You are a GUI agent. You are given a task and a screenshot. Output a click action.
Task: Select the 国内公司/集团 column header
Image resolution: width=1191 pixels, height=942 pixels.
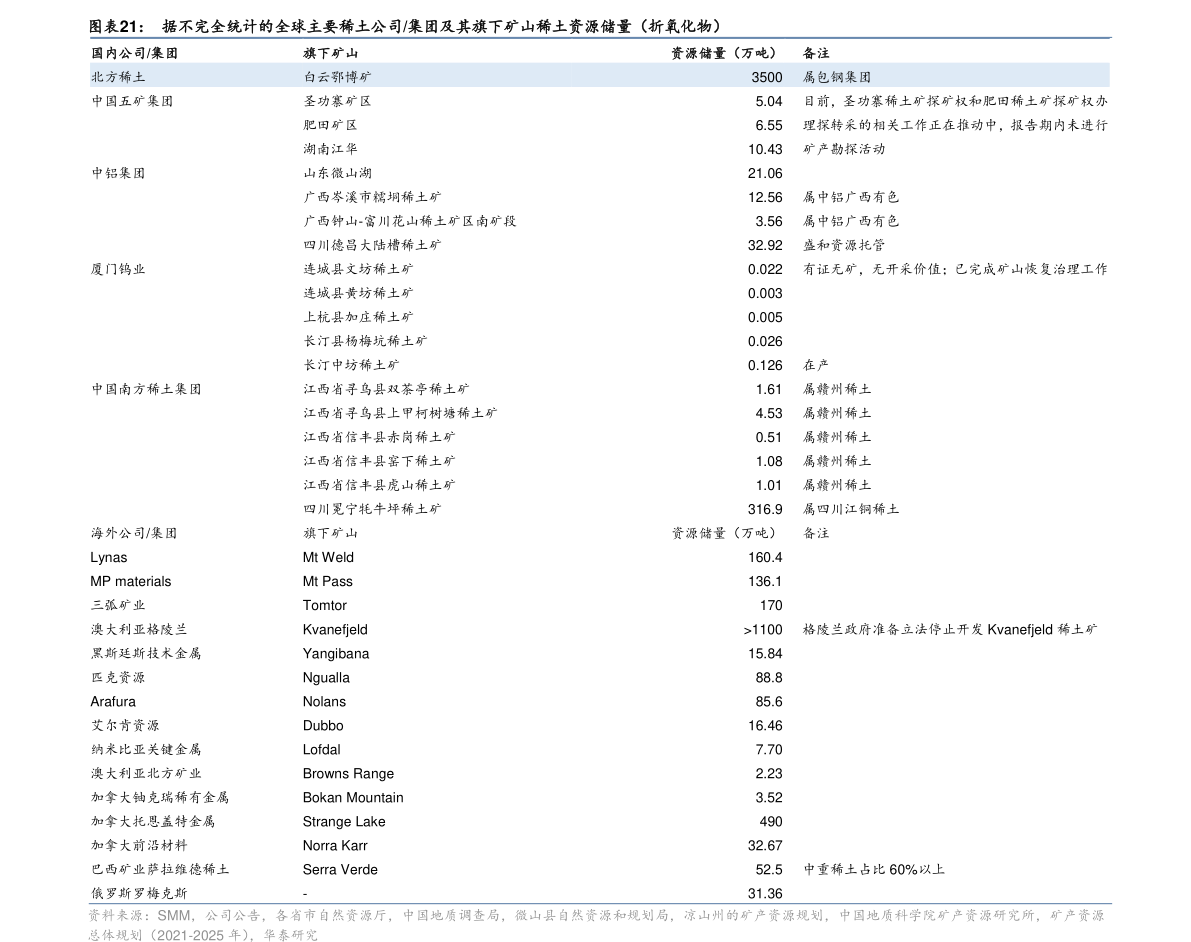(134, 53)
